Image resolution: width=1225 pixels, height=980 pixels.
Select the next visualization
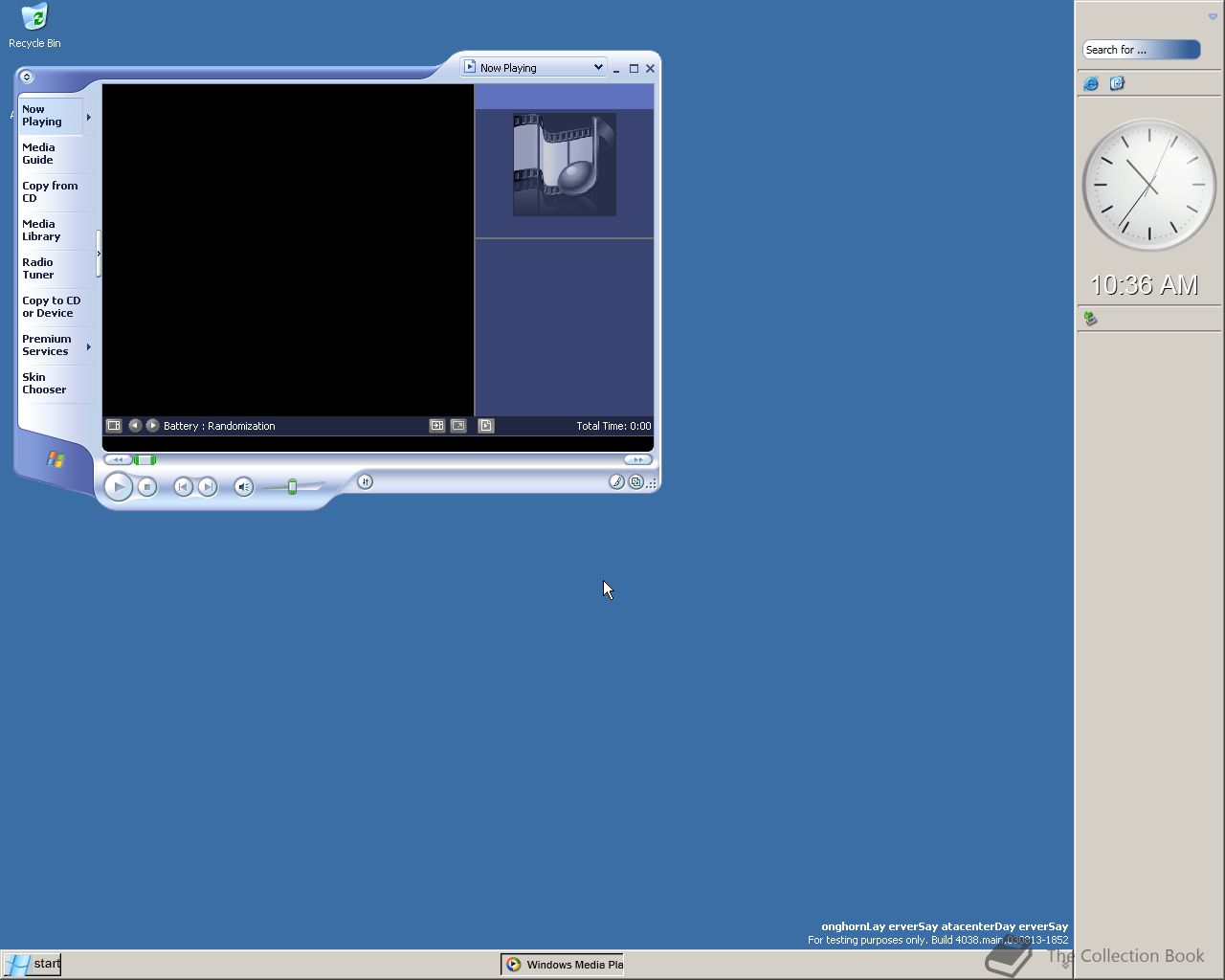tap(152, 425)
